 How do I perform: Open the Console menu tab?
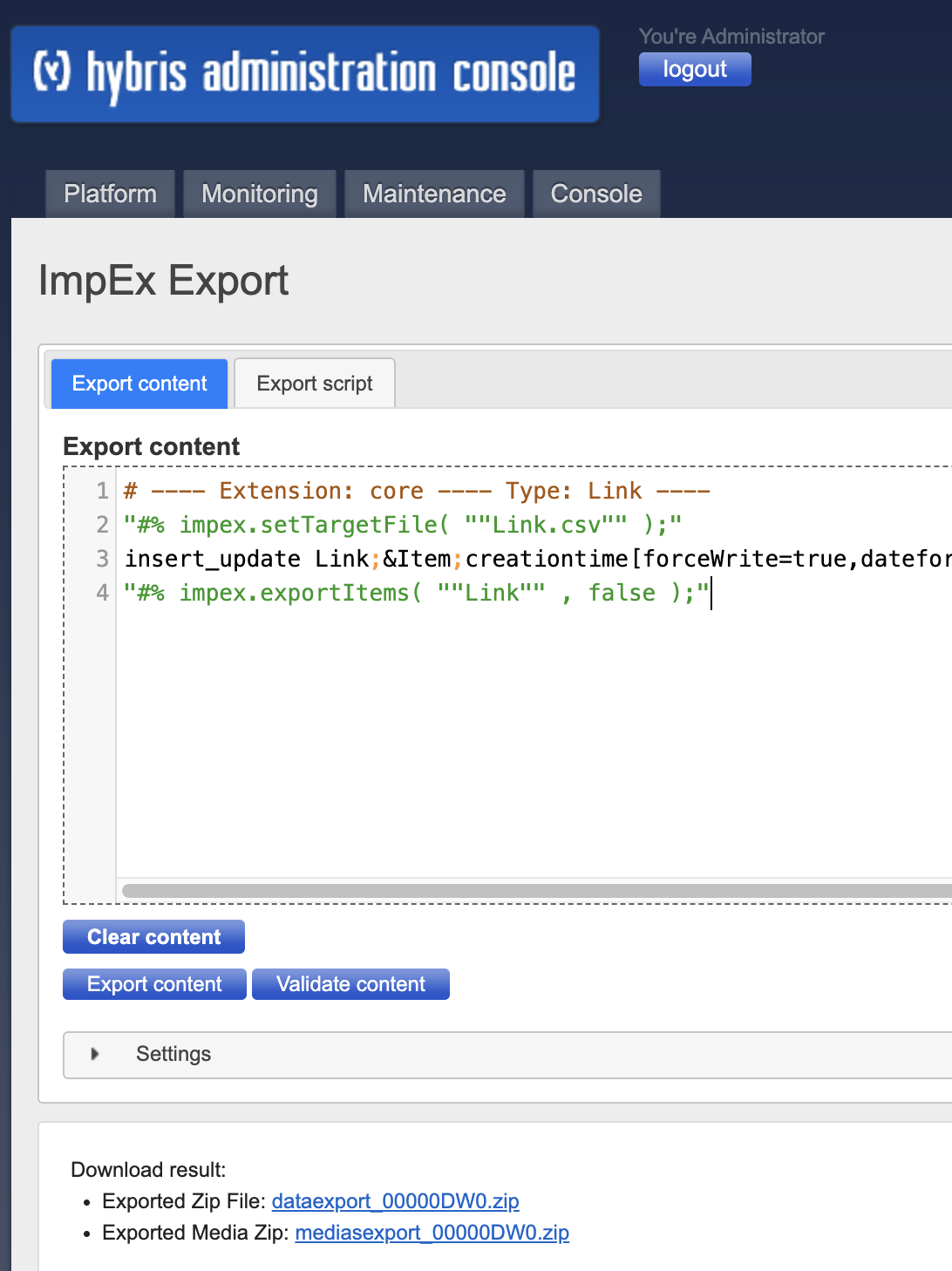(x=596, y=194)
